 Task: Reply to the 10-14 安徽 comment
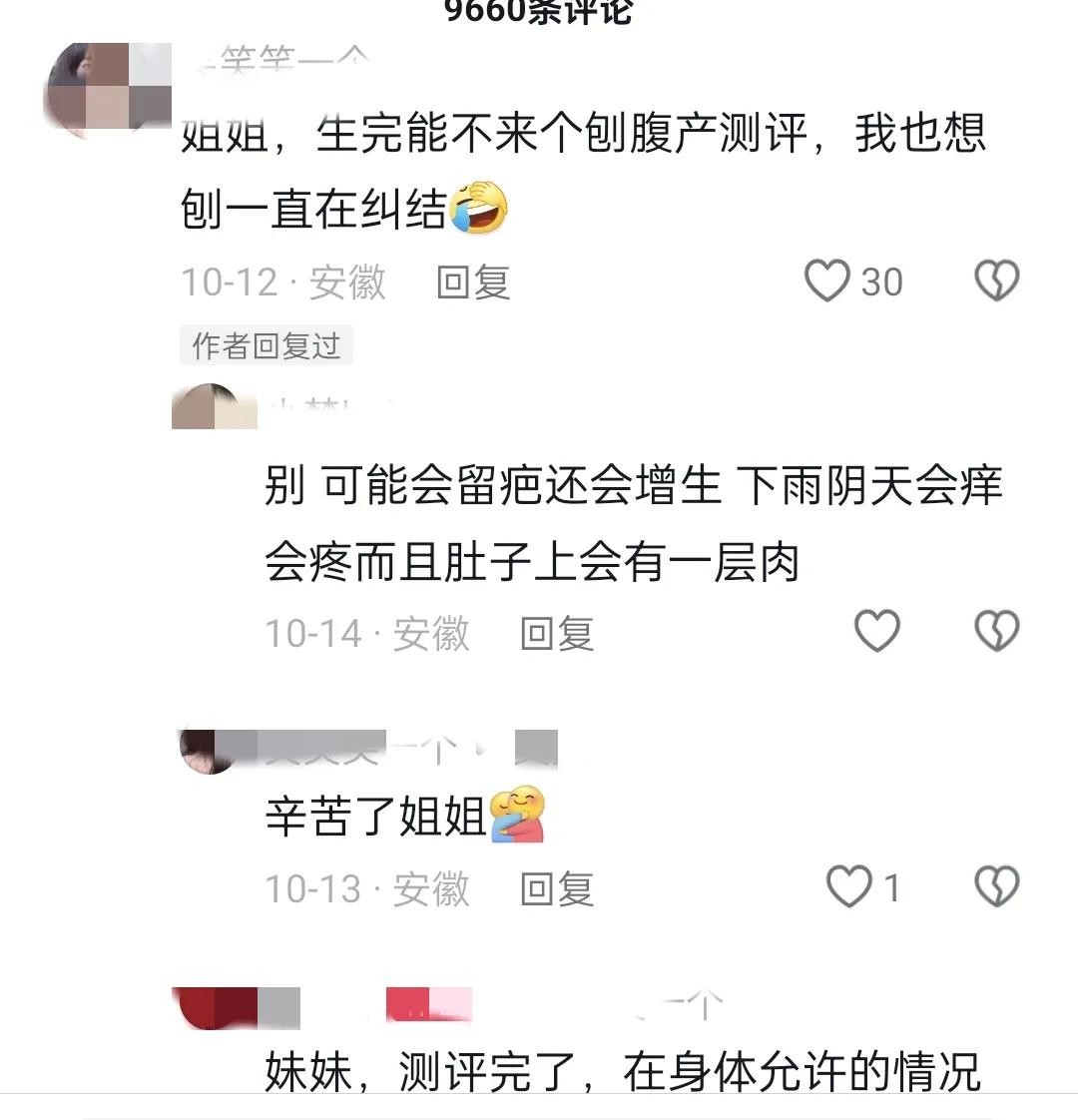[x=557, y=633]
